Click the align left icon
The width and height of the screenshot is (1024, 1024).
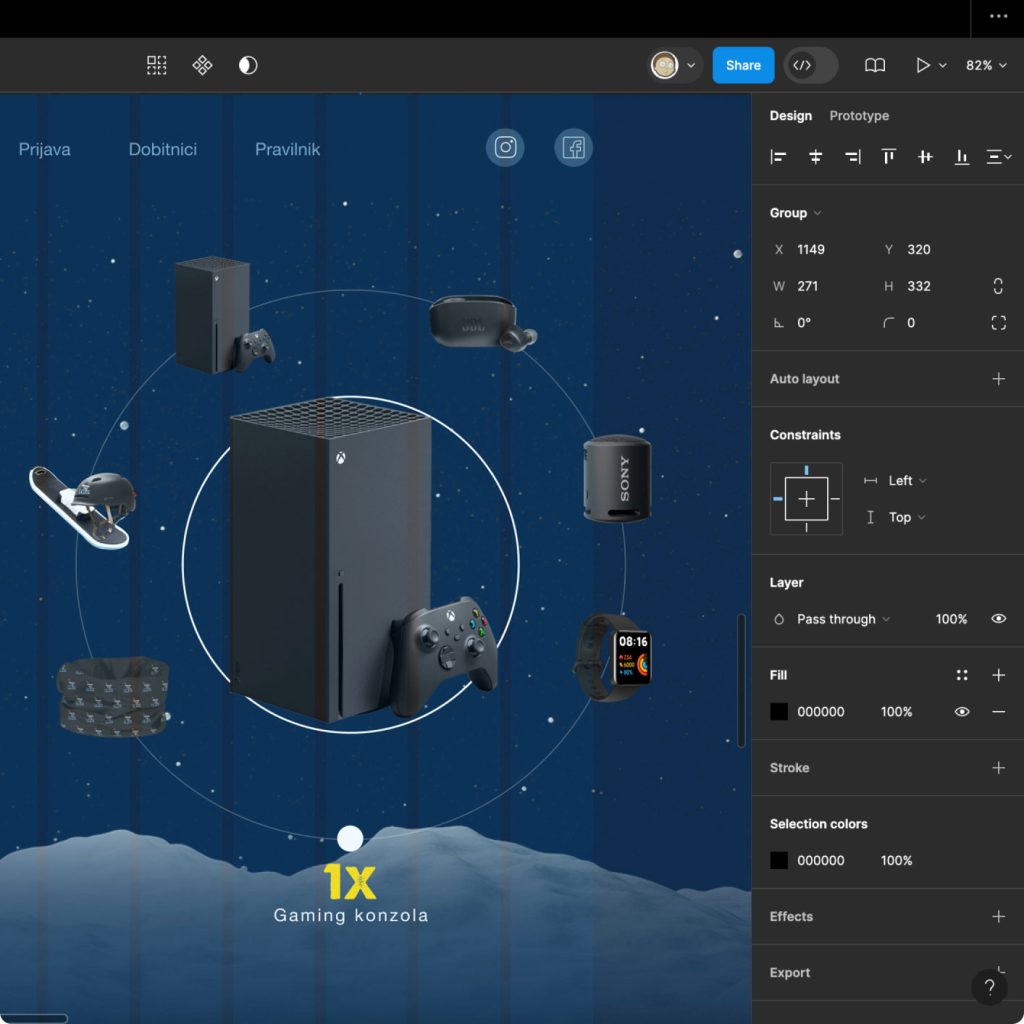pos(778,157)
